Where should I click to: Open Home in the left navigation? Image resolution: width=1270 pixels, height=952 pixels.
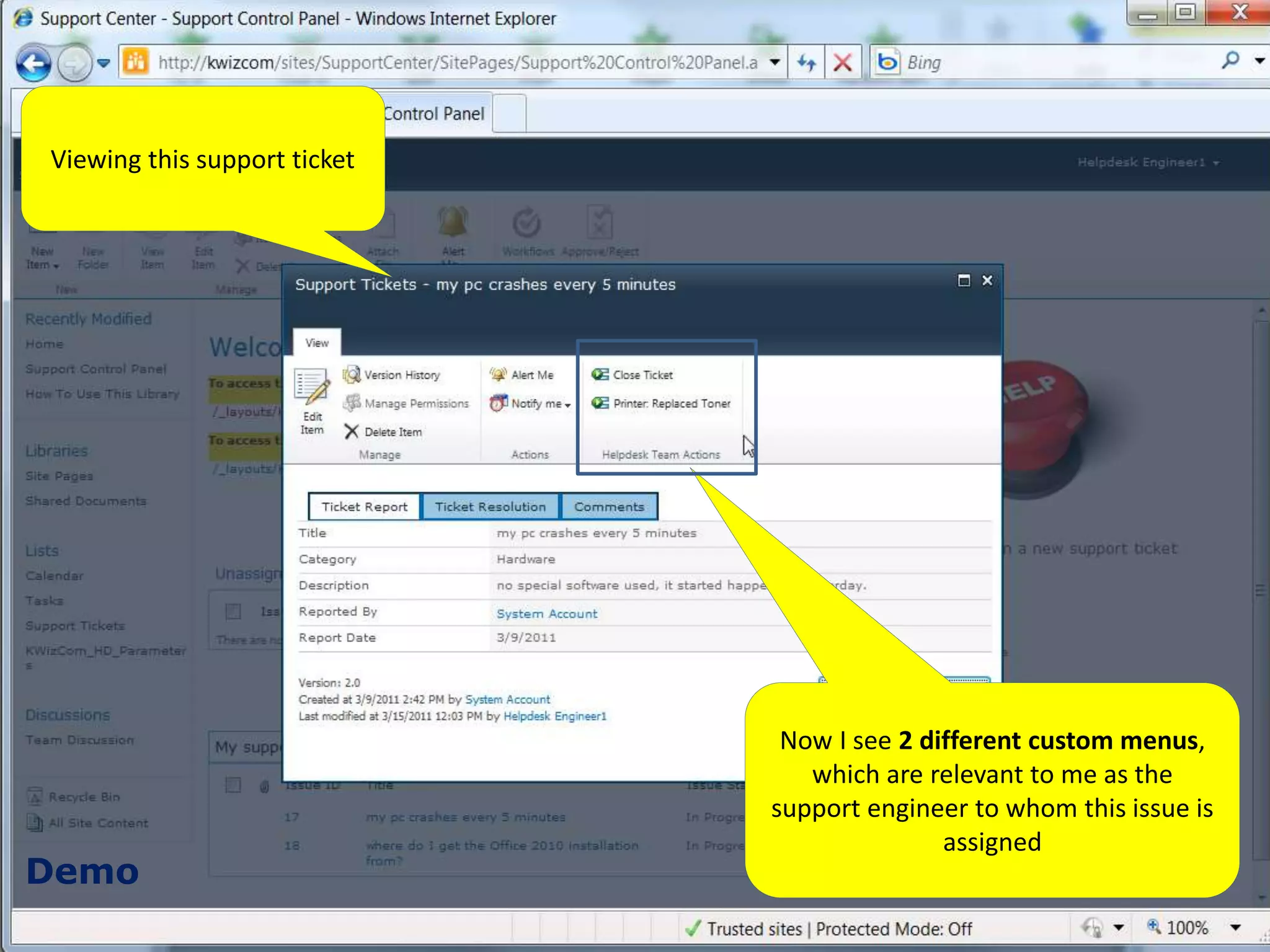44,344
